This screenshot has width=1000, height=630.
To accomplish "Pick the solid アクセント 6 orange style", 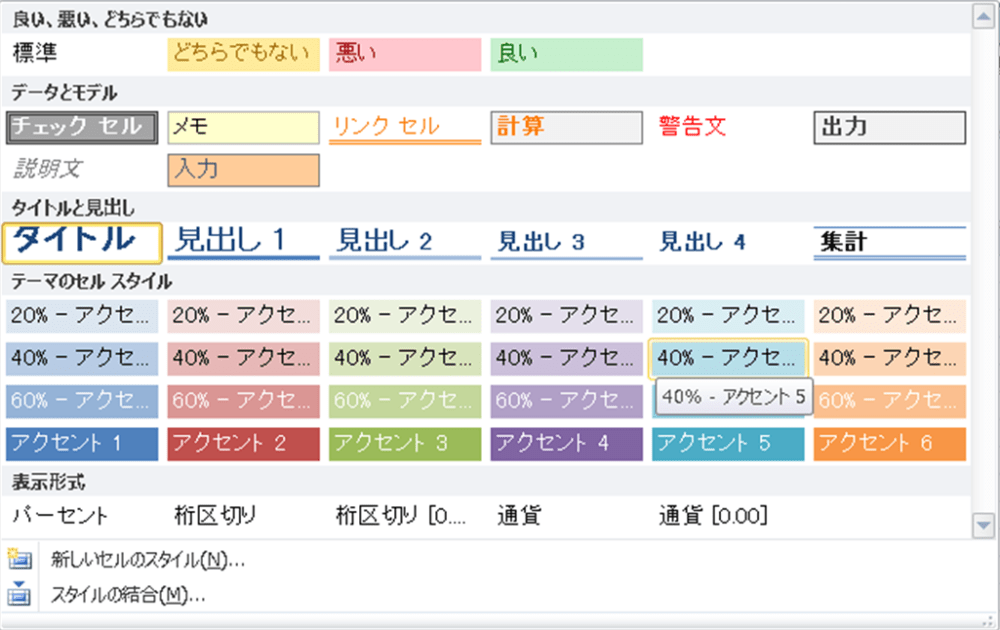I will [889, 444].
